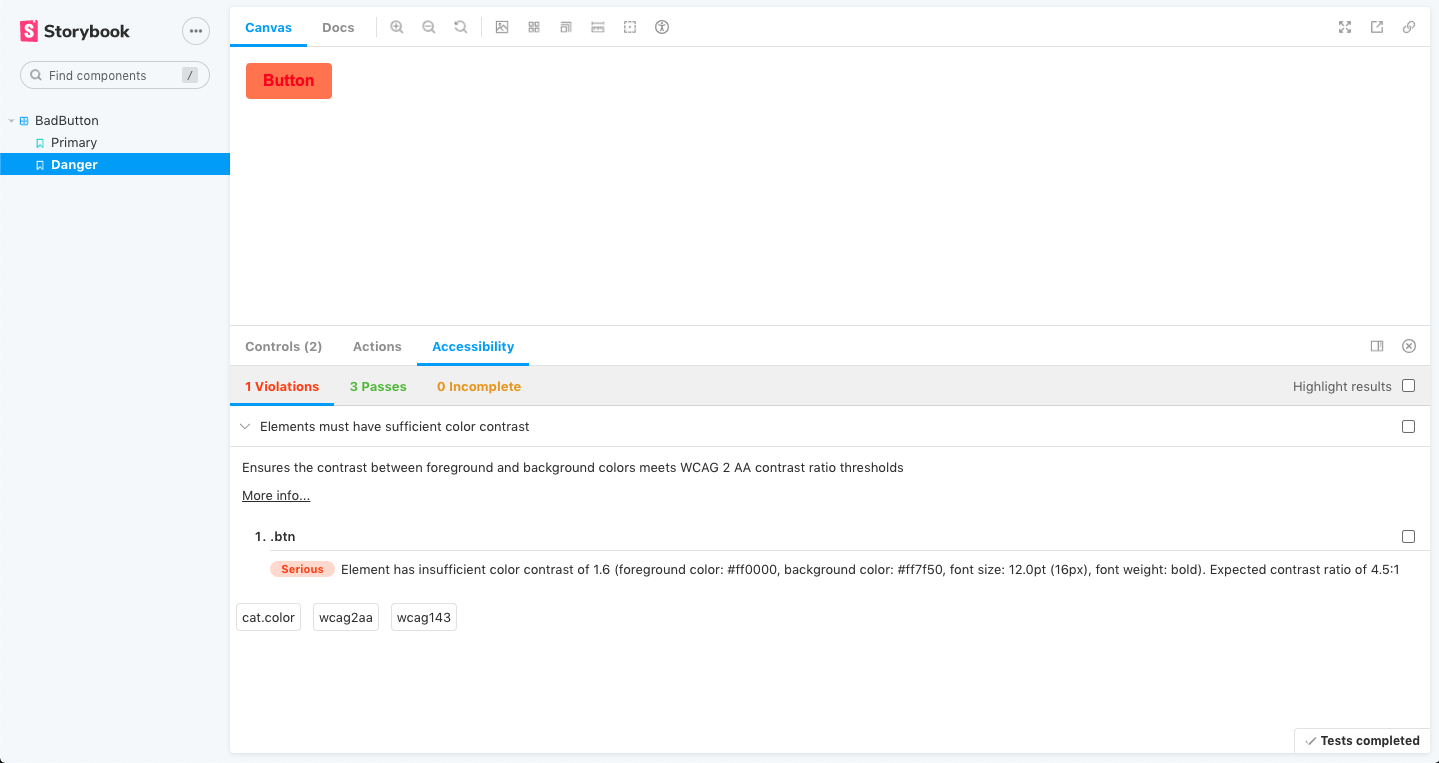Go fullscreen with the toolbar icon
The width and height of the screenshot is (1439, 763).
tap(1345, 27)
